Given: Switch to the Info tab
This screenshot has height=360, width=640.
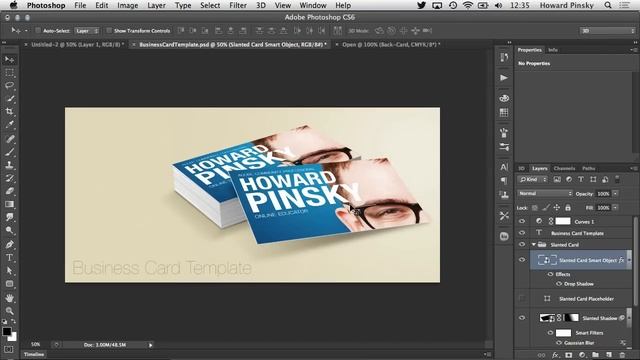Looking at the screenshot, I should coord(553,50).
